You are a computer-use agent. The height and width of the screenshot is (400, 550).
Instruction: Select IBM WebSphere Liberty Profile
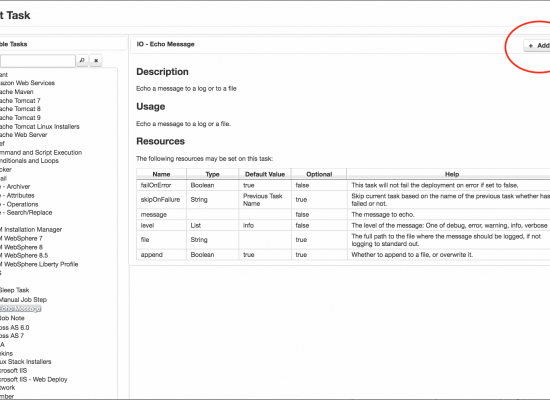(39, 264)
